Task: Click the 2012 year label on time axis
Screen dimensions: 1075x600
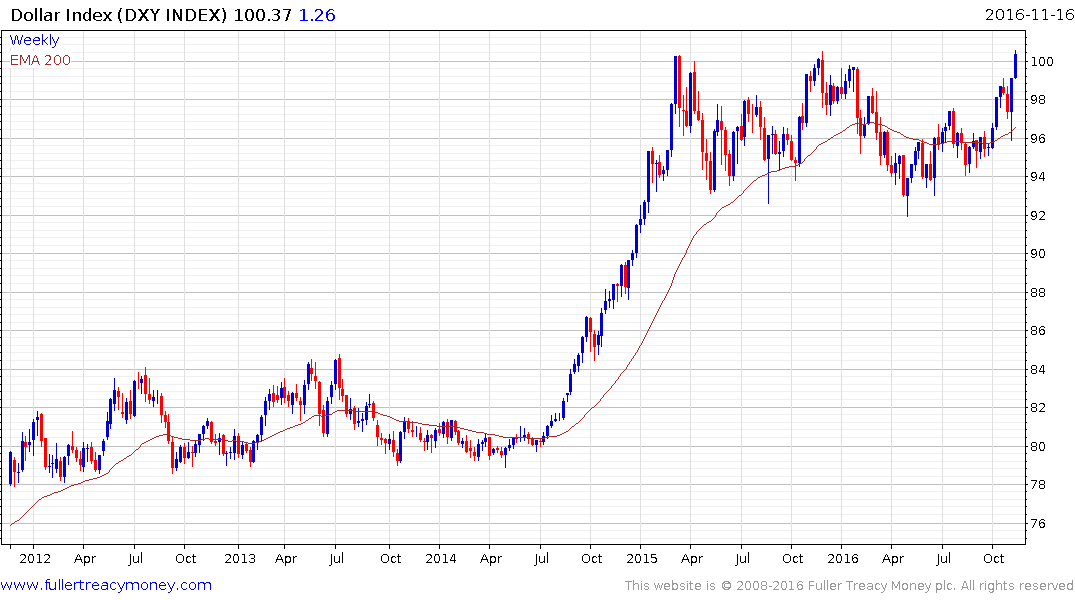Action: (35, 558)
